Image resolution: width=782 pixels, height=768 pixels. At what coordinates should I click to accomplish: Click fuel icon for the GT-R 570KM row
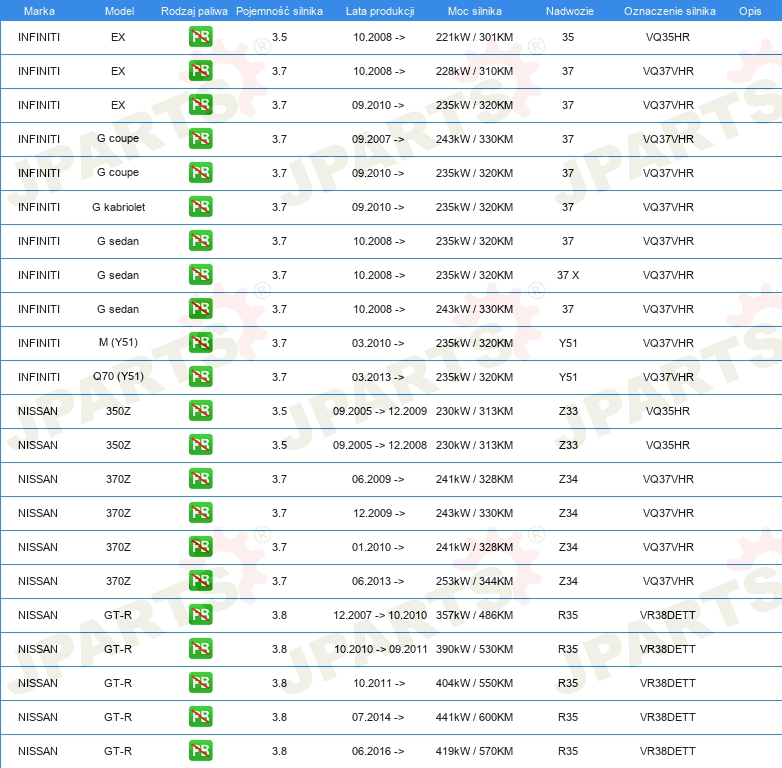coord(200,751)
